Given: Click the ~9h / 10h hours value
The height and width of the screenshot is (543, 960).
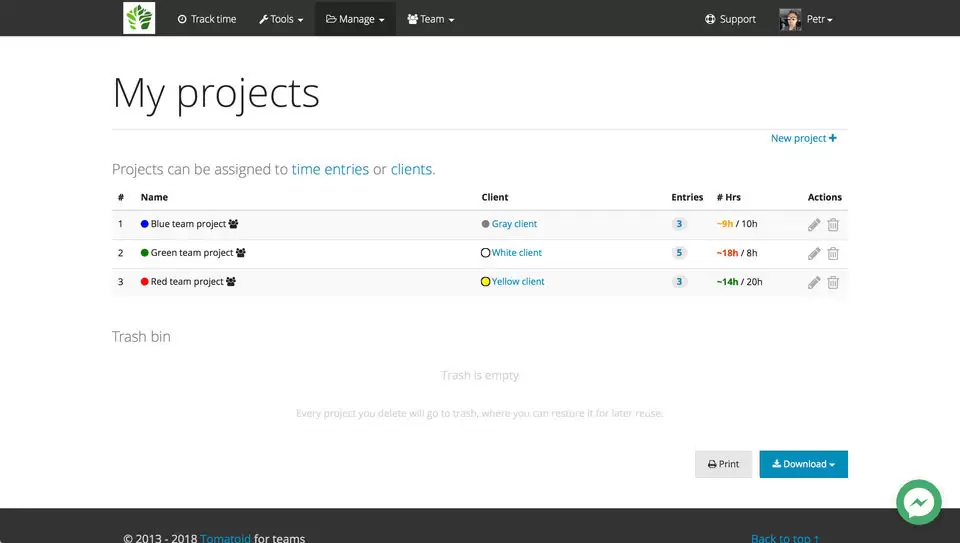Looking at the screenshot, I should tap(737, 224).
